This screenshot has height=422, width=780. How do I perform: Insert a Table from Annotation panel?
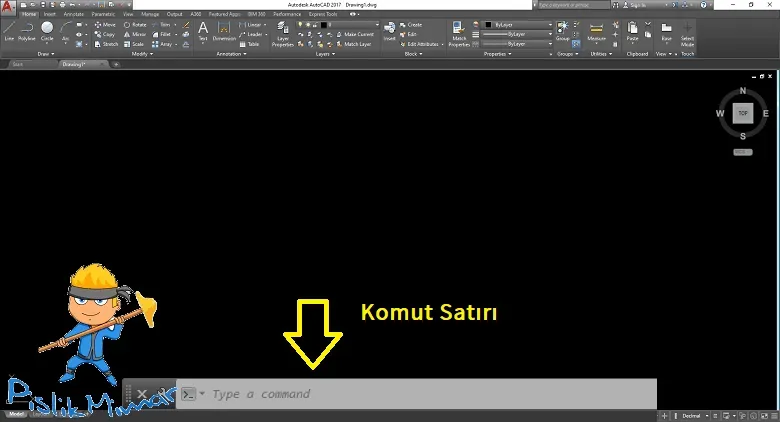[249, 44]
